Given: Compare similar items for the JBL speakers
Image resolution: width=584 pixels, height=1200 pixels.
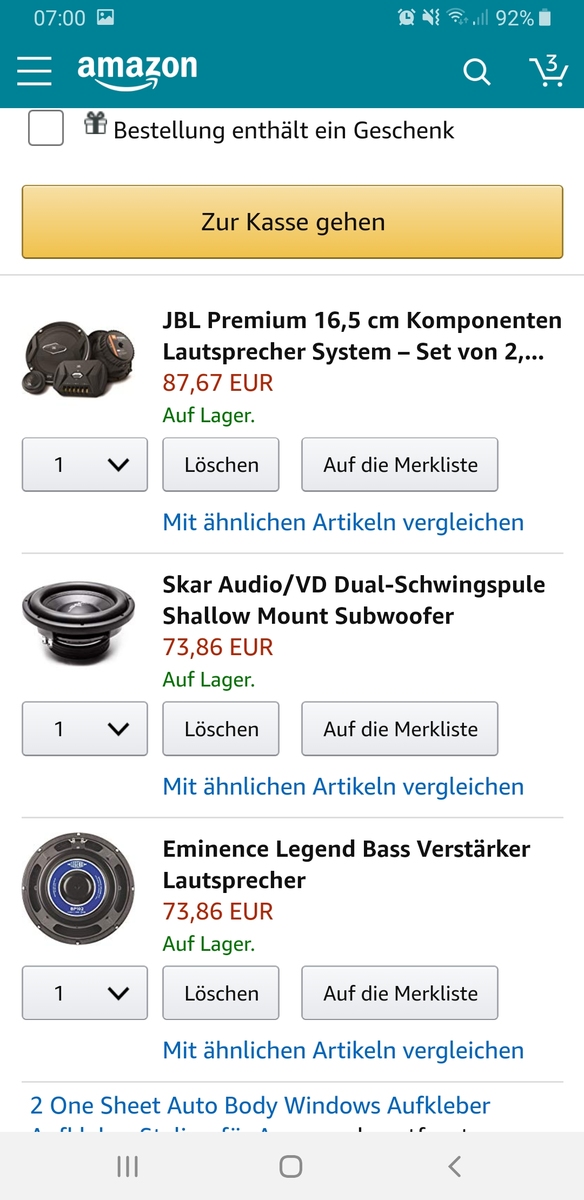Looking at the screenshot, I should [343, 522].
